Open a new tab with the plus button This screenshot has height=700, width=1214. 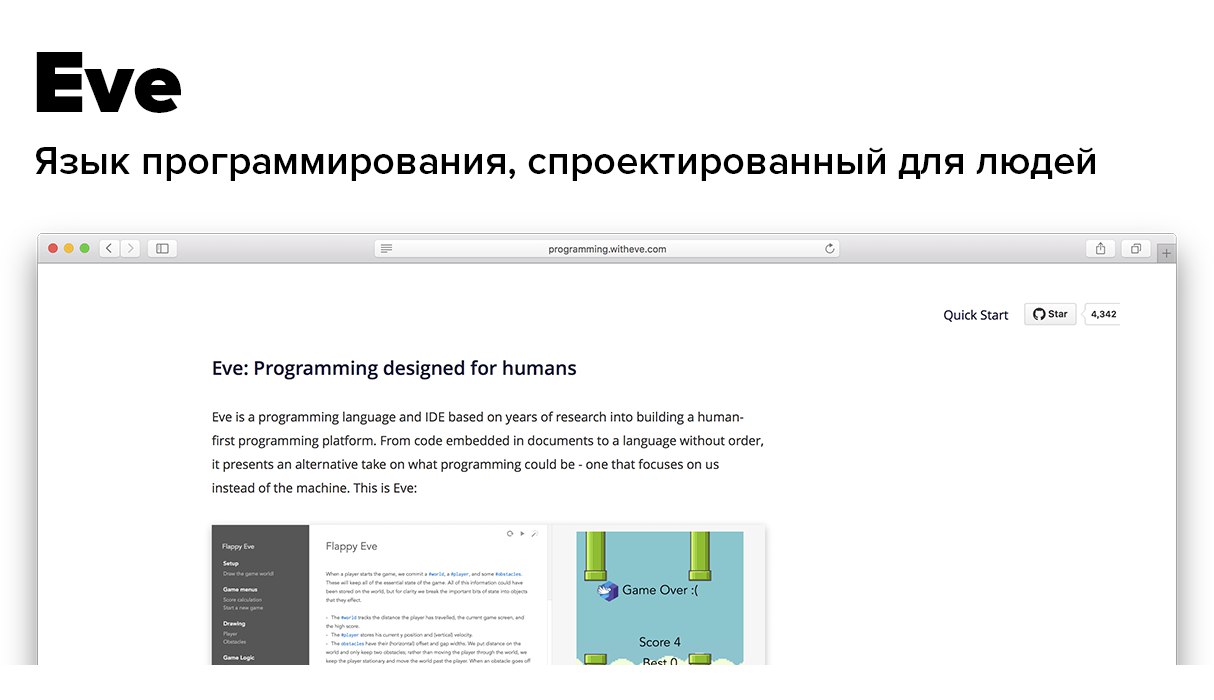tap(1166, 254)
